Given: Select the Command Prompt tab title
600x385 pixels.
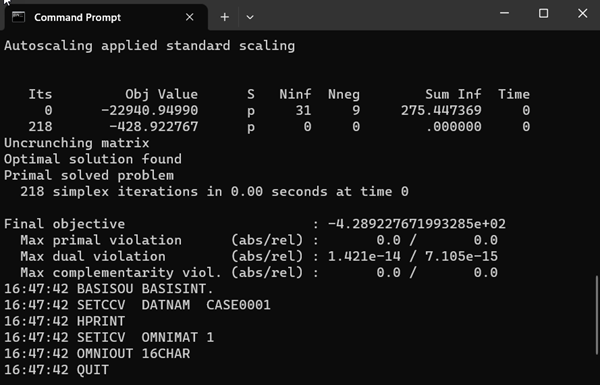Looking at the screenshot, I should click(x=77, y=18).
